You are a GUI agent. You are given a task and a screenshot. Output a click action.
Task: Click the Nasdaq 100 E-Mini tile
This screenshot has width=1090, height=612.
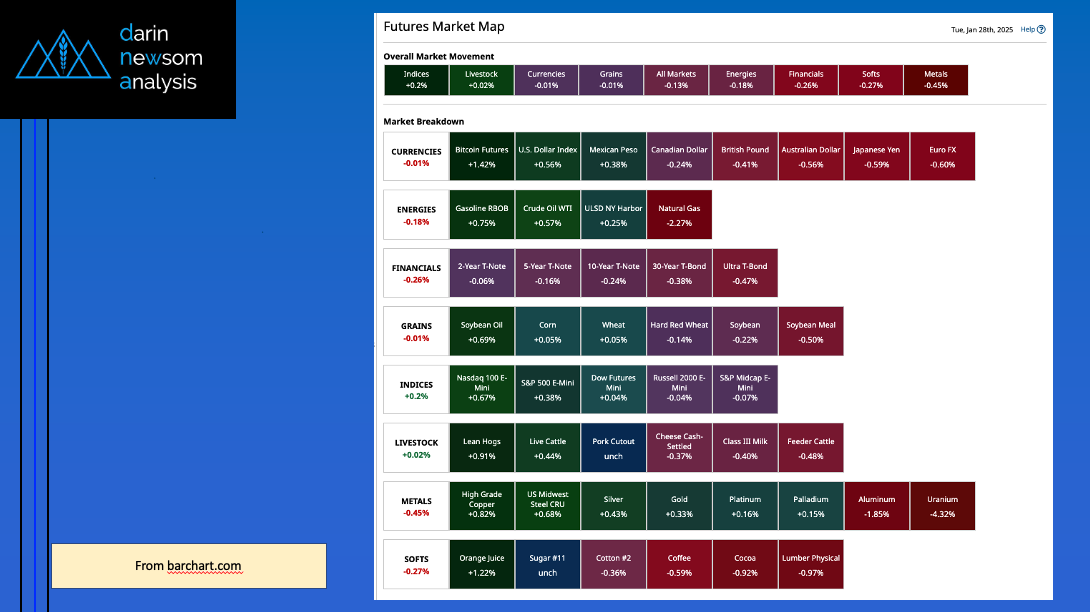tap(481, 390)
